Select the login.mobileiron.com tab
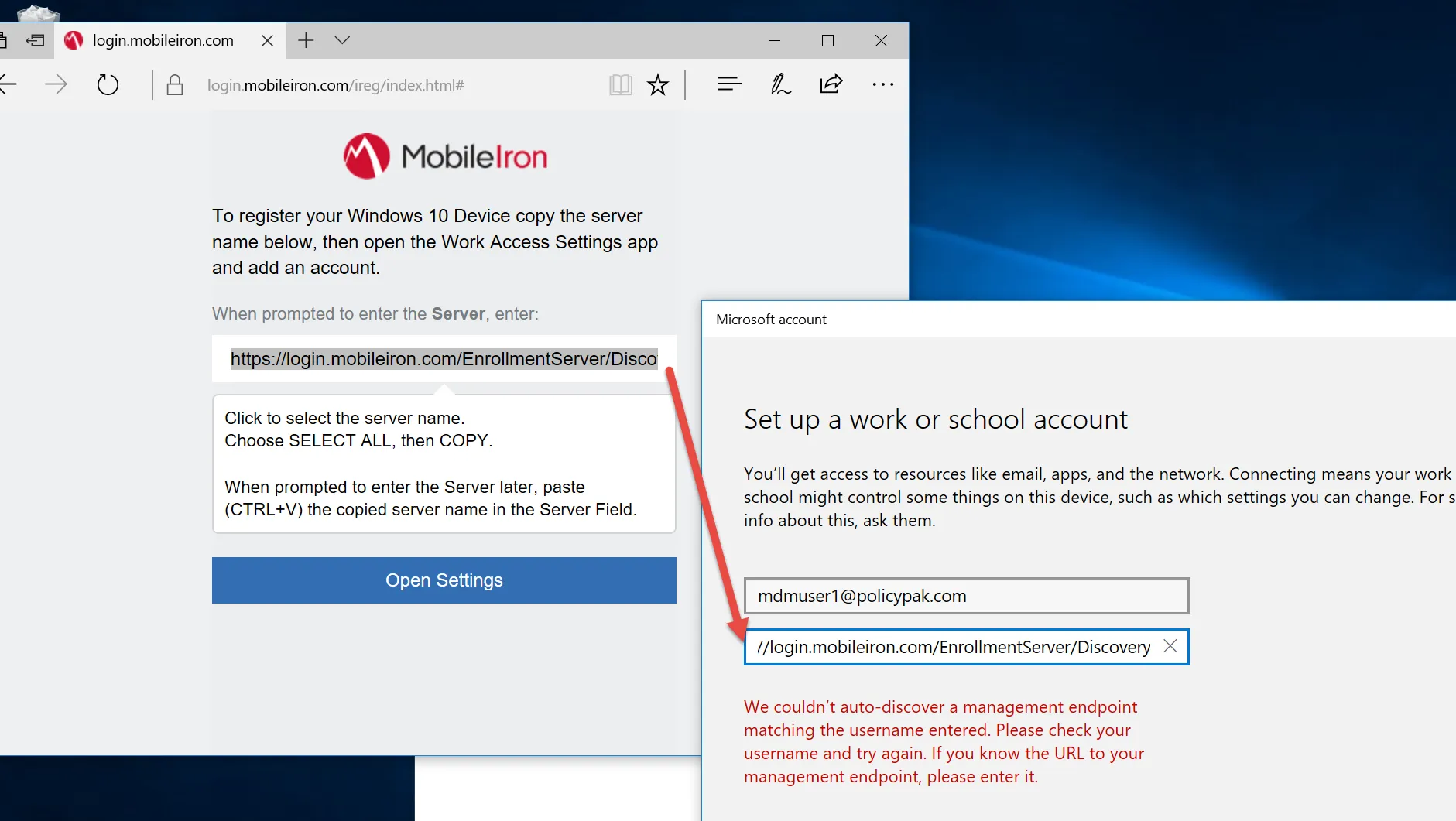Viewport: 1456px width, 821px height. (x=163, y=40)
